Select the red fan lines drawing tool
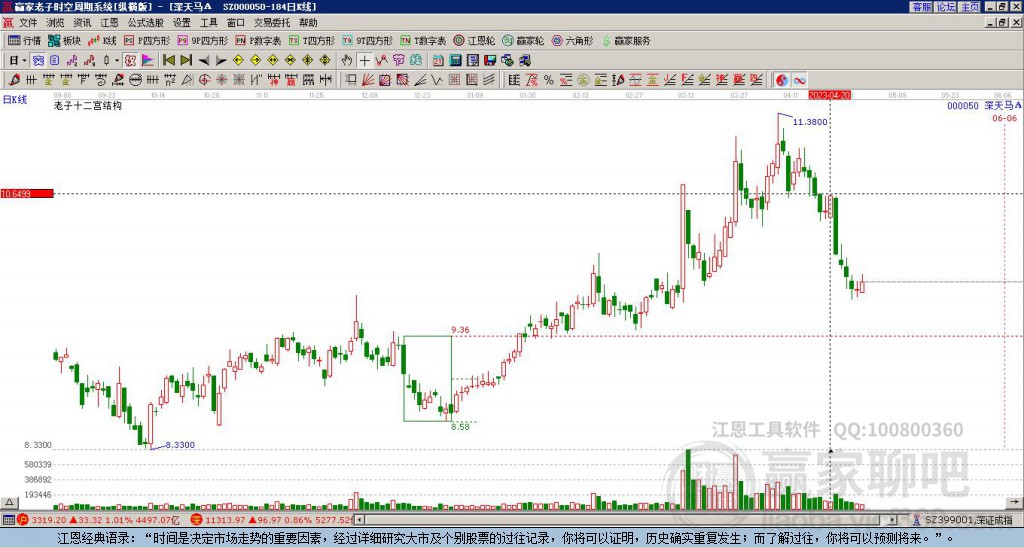The height and width of the screenshot is (548, 1024). pos(368,80)
